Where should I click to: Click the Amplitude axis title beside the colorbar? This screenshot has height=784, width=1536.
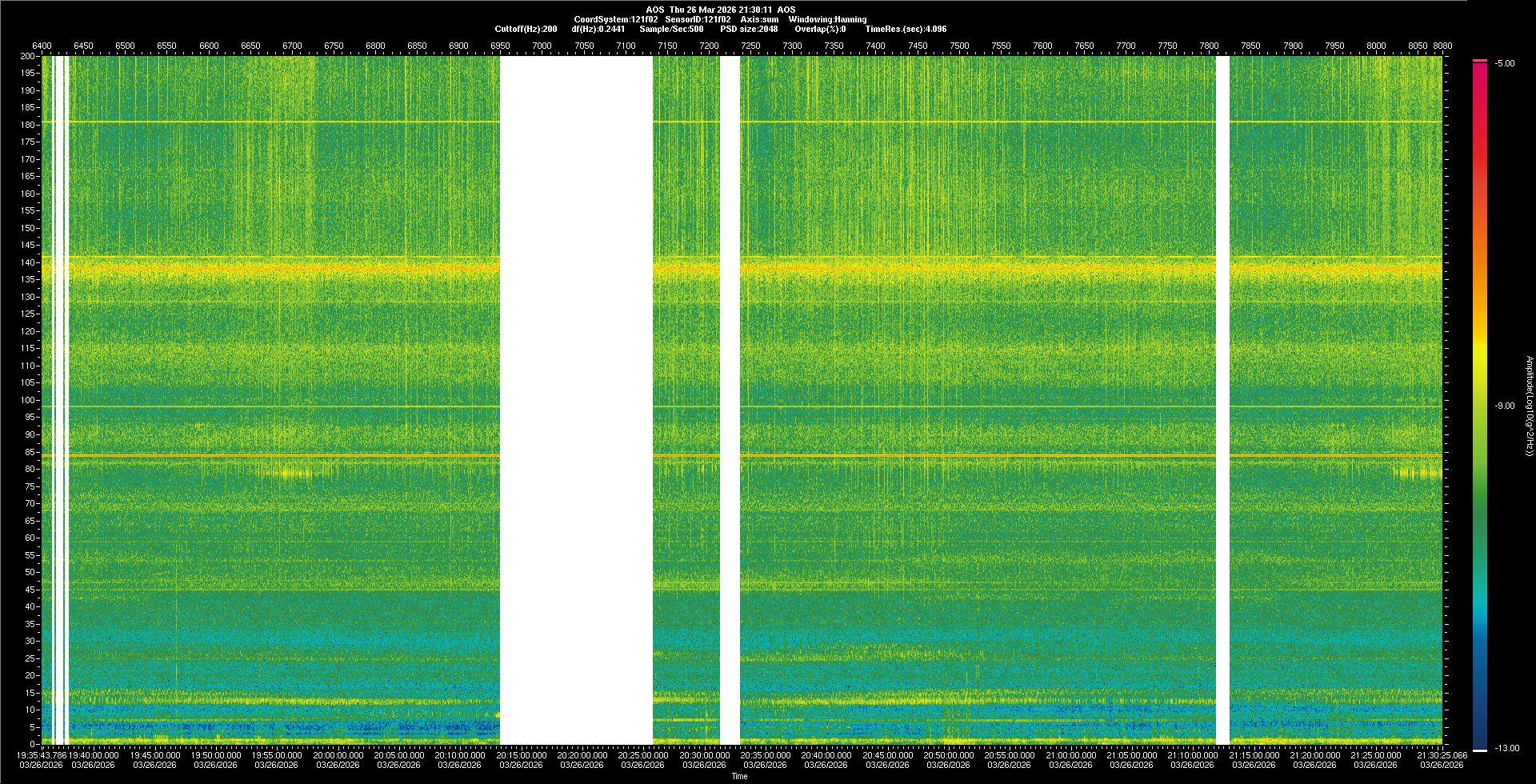click(x=1529, y=406)
